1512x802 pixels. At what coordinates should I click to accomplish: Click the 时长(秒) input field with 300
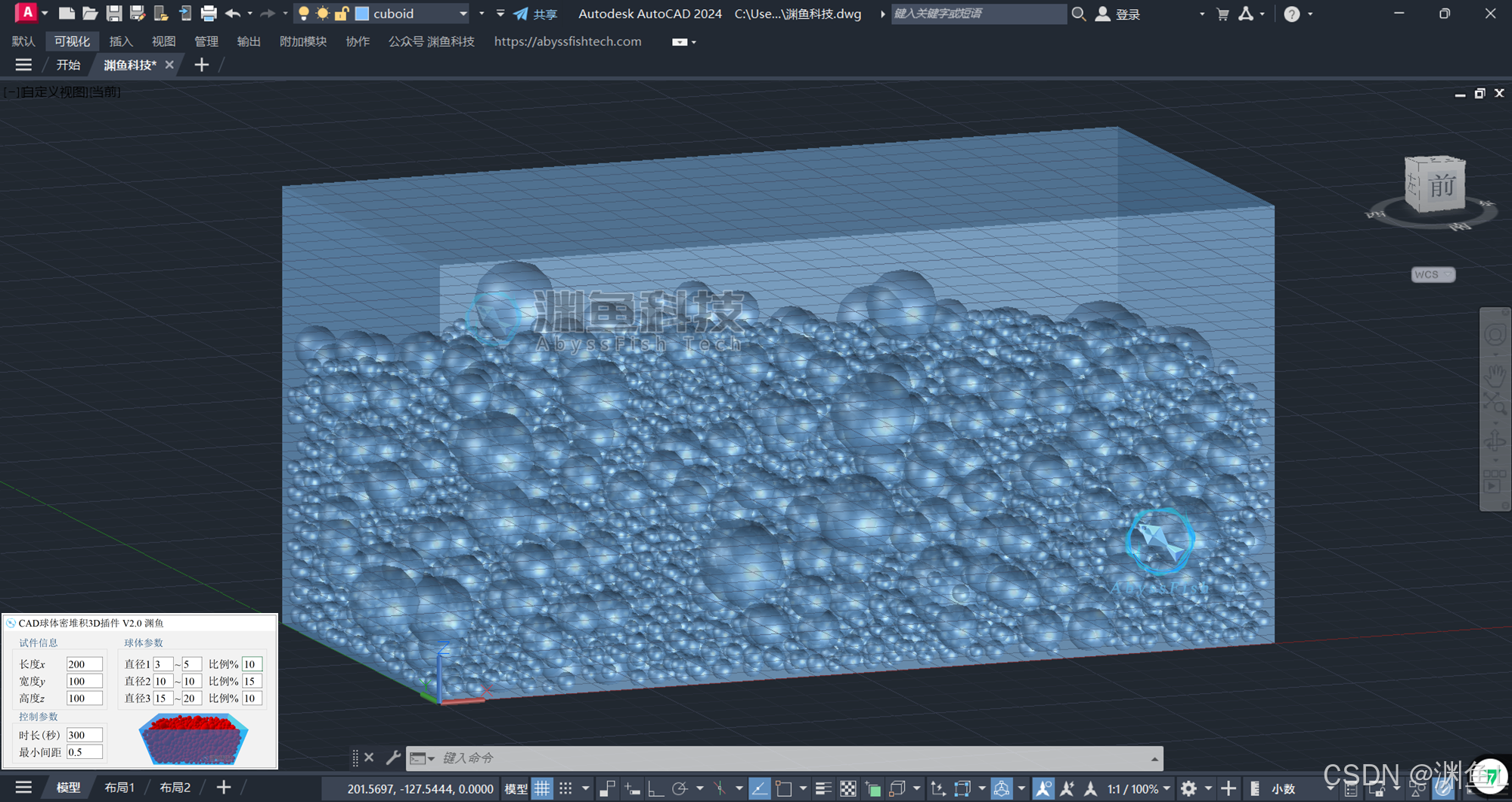pos(84,735)
